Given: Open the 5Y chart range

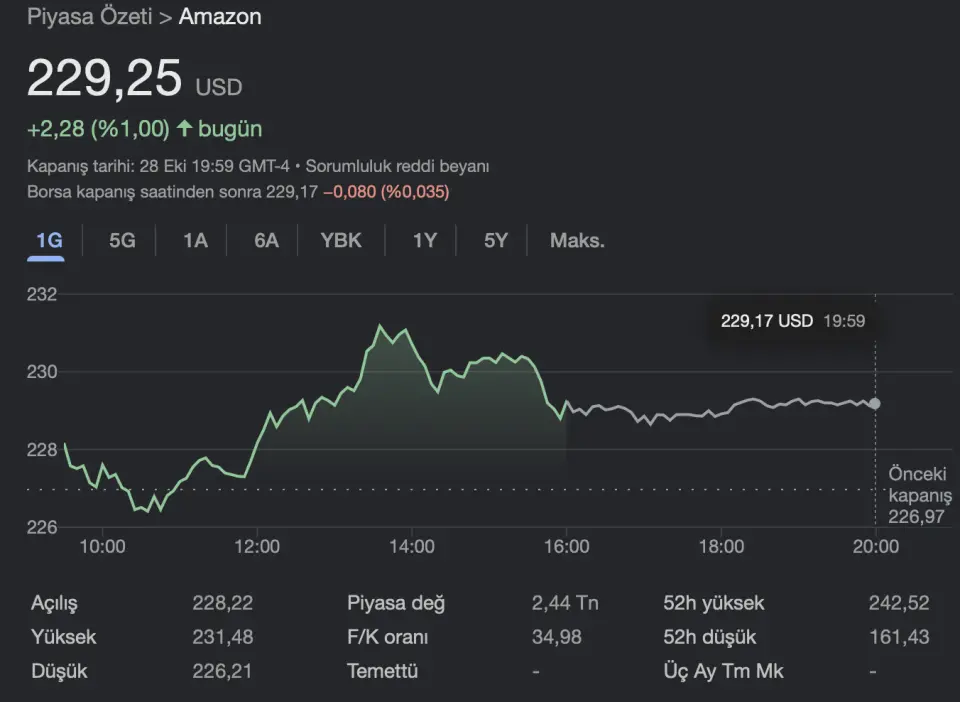Looking at the screenshot, I should 496,240.
